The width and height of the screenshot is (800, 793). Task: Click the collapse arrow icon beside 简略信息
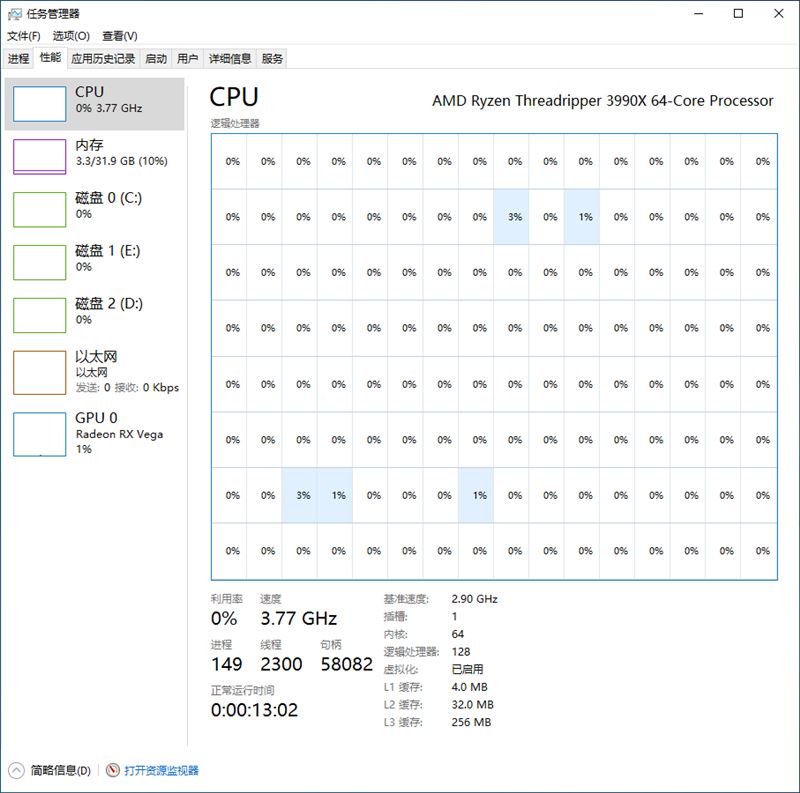click(x=16, y=770)
